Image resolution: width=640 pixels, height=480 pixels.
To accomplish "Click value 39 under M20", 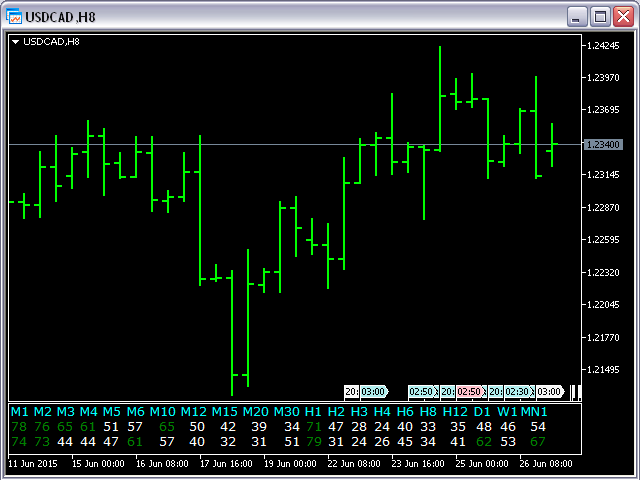I will [x=259, y=427].
